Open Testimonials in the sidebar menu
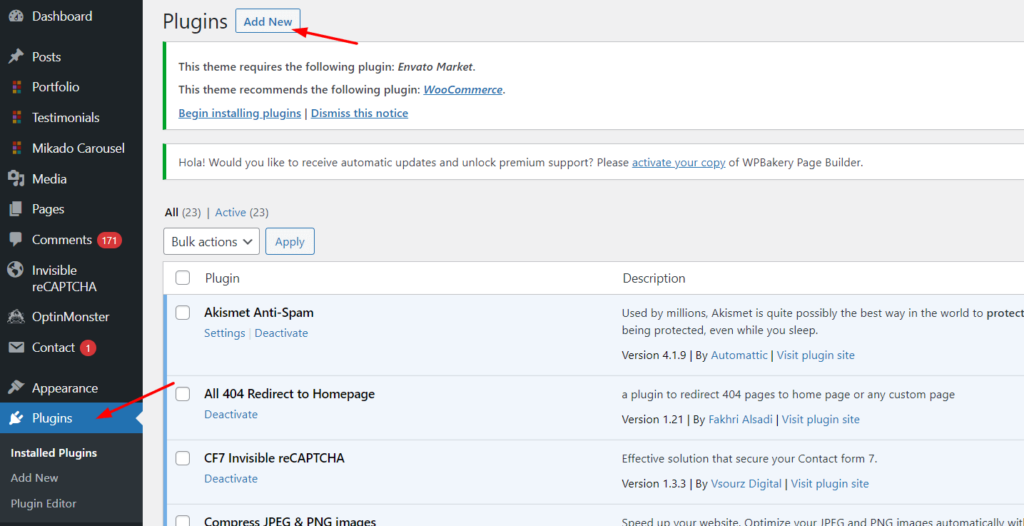 point(66,118)
